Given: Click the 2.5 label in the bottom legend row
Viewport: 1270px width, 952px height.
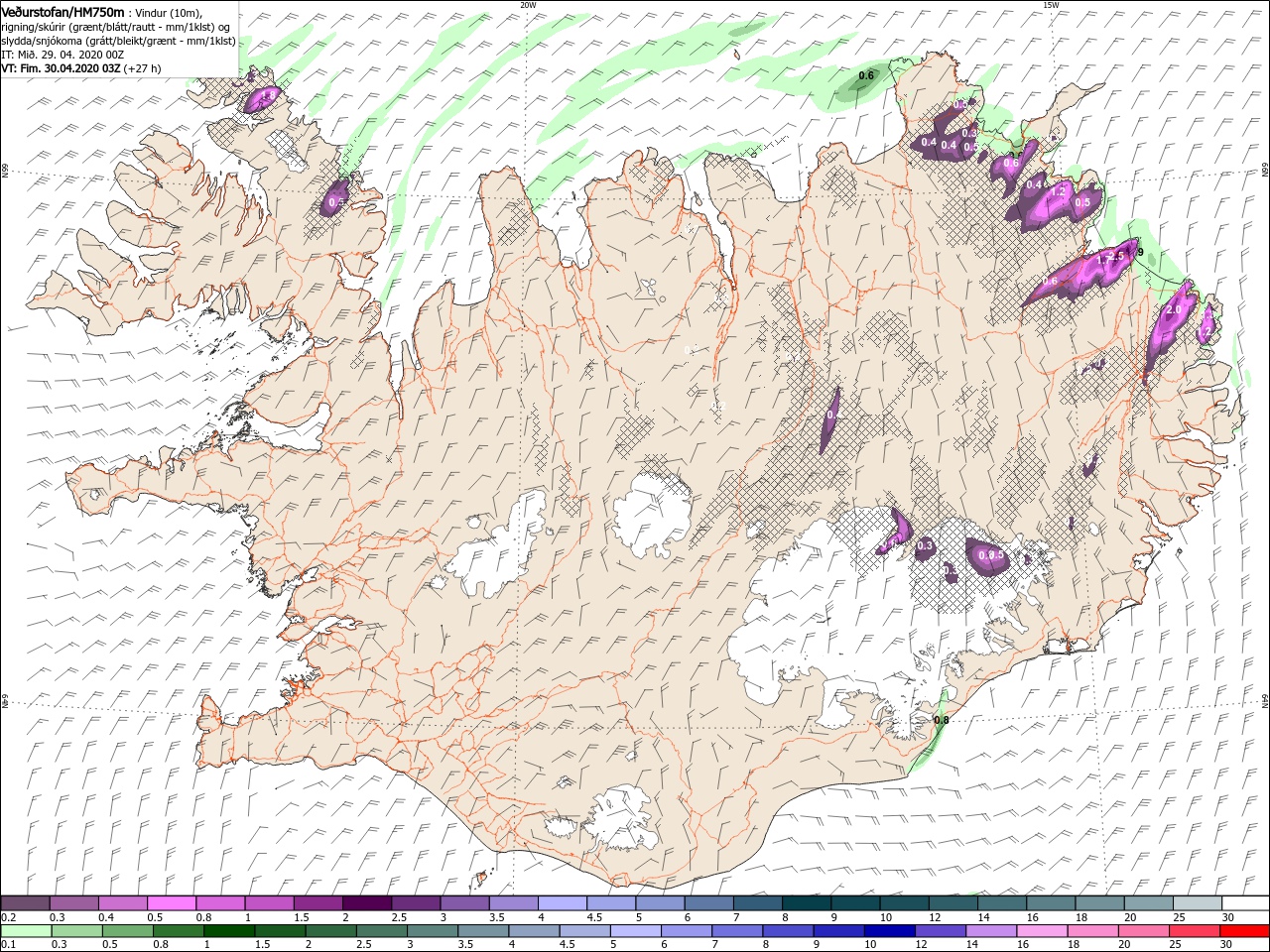Looking at the screenshot, I should [363, 945].
